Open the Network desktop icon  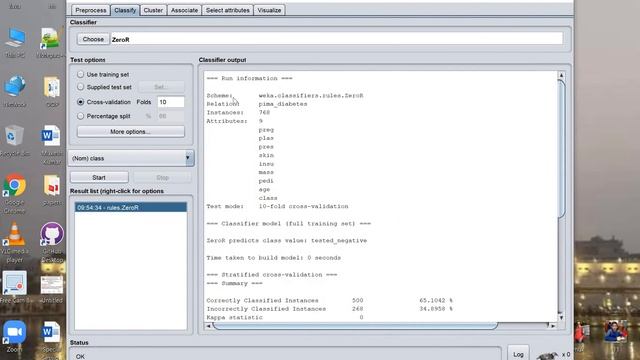(15, 91)
